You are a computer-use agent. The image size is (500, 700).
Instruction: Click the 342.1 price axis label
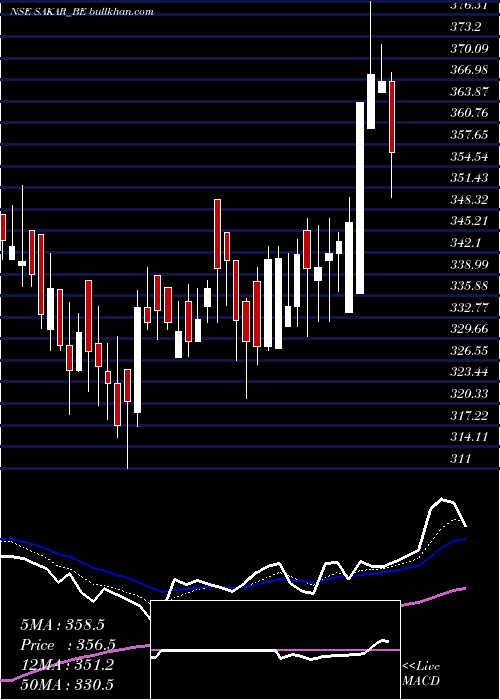click(x=466, y=243)
